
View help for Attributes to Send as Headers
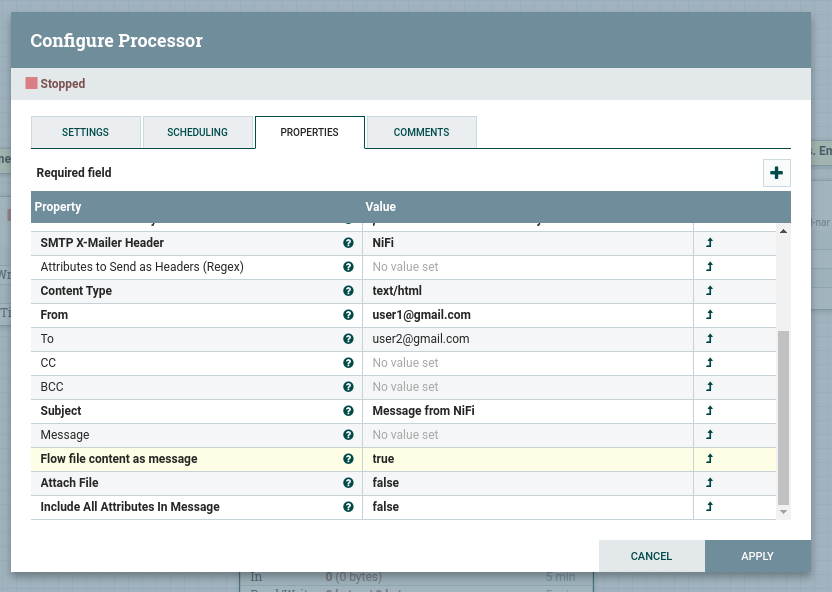click(348, 267)
